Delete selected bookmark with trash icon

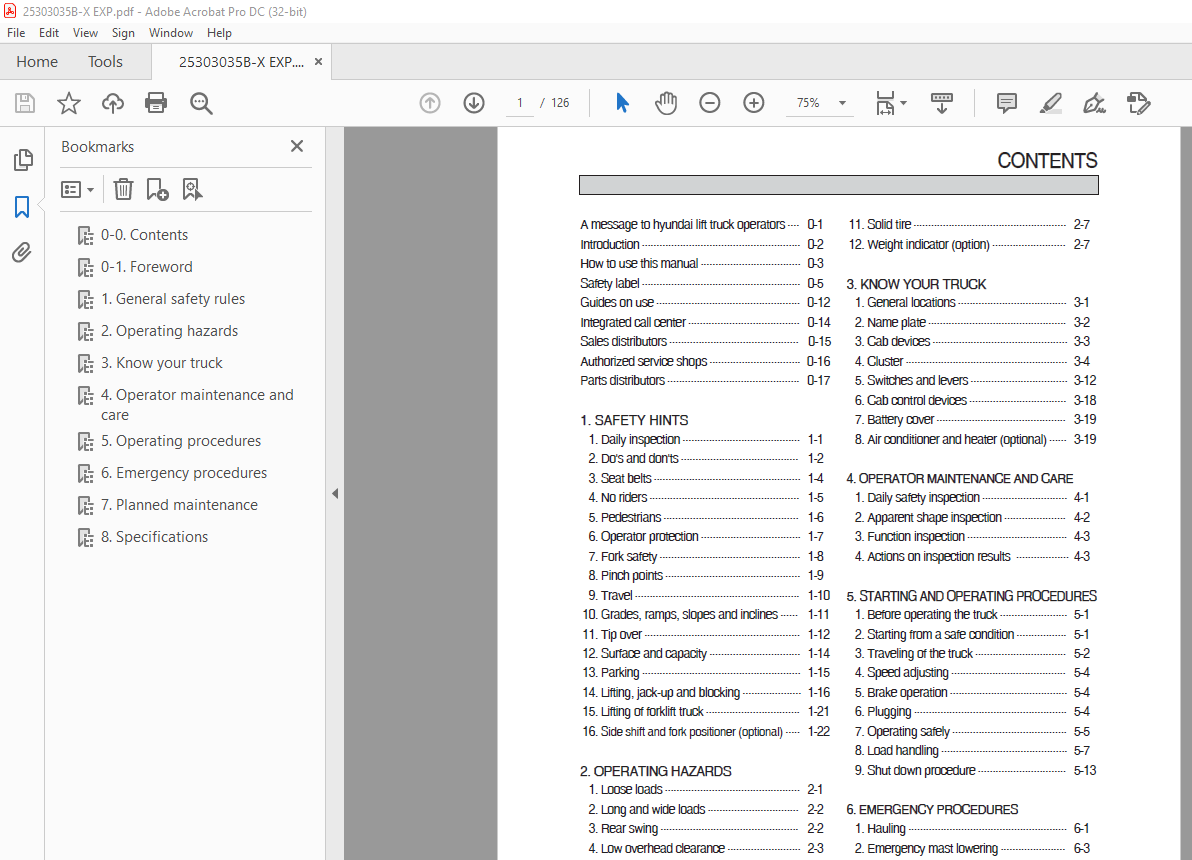click(123, 189)
